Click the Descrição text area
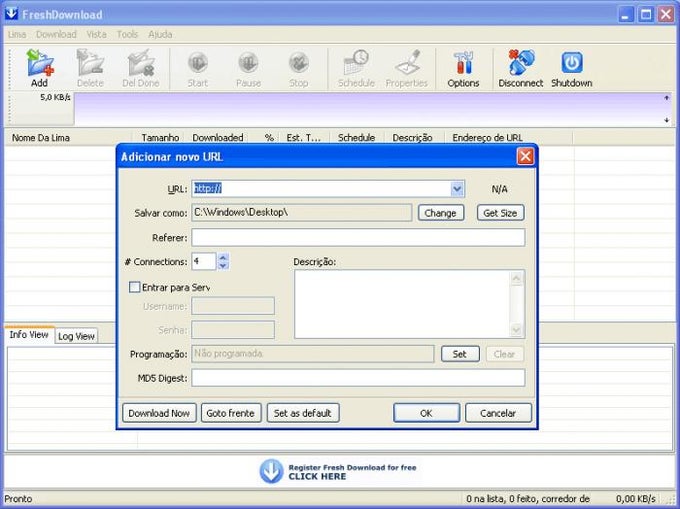 click(x=402, y=304)
